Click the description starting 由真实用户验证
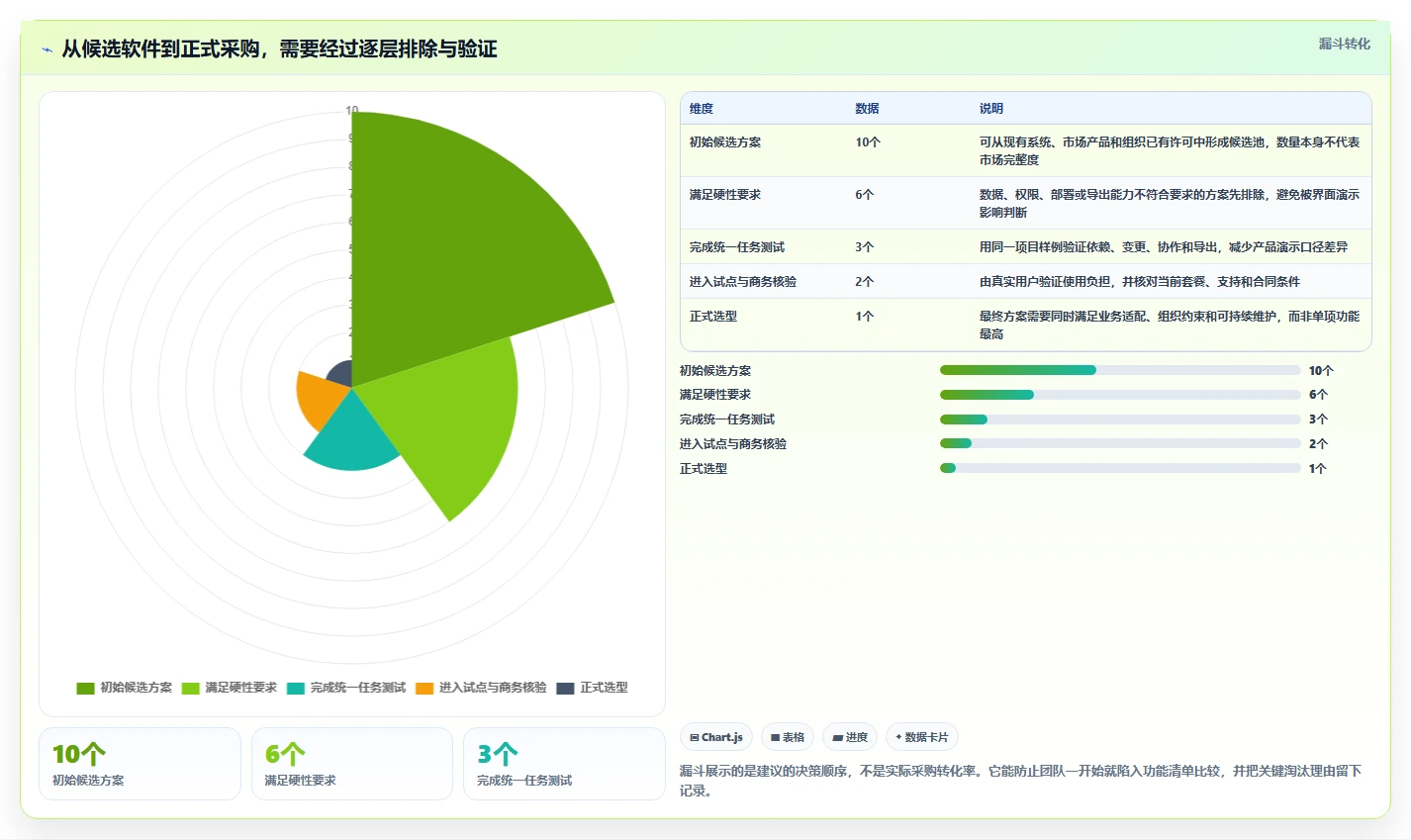The width and height of the screenshot is (1411, 840). pos(1140,282)
